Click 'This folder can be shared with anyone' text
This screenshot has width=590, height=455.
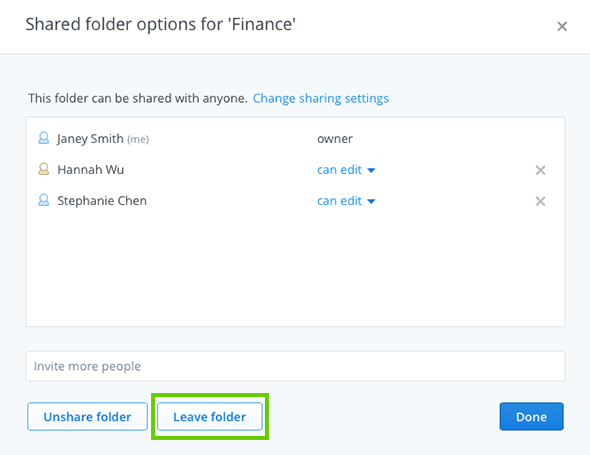click(x=138, y=98)
